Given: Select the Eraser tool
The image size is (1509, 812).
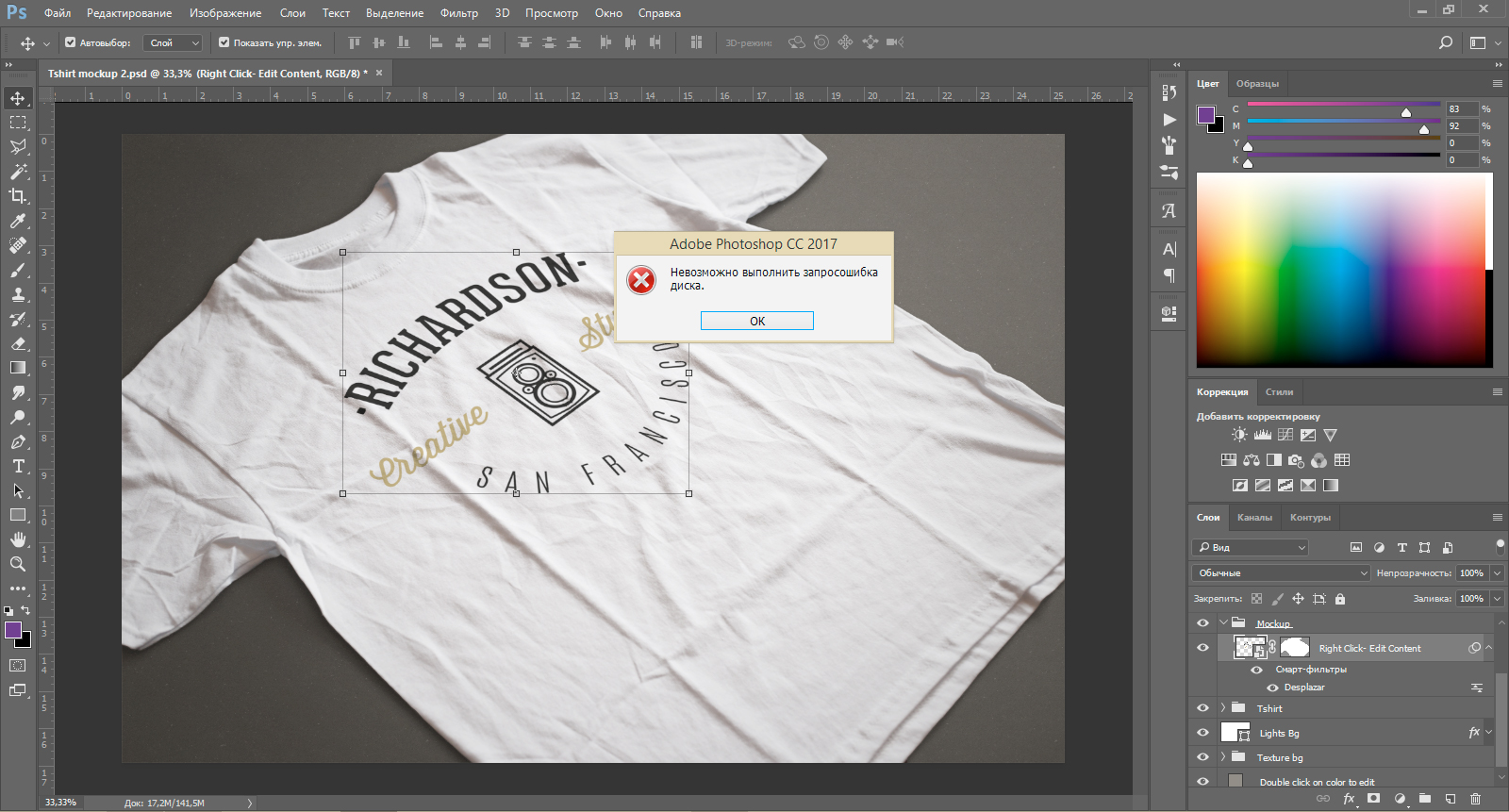Looking at the screenshot, I should pyautogui.click(x=18, y=343).
